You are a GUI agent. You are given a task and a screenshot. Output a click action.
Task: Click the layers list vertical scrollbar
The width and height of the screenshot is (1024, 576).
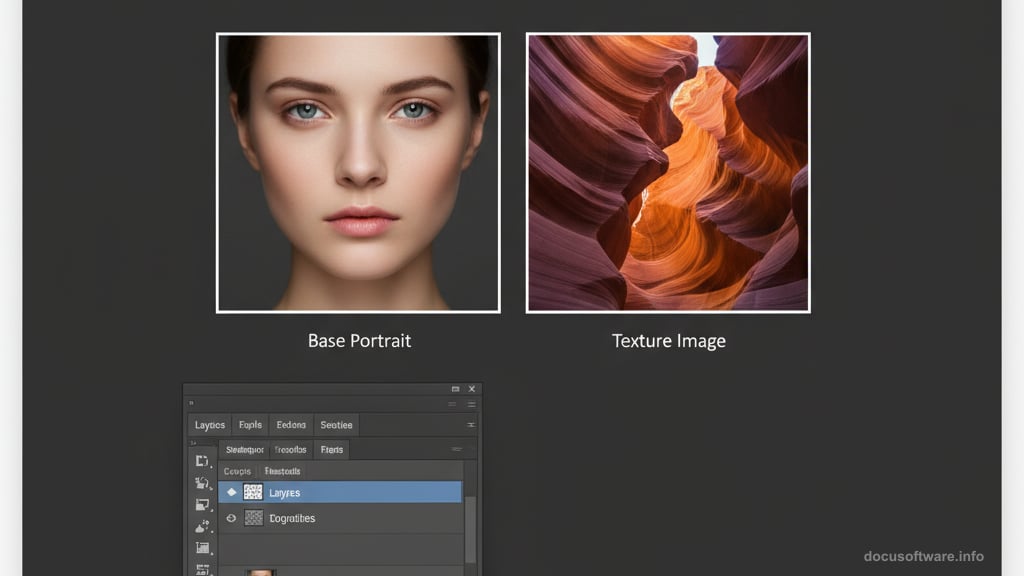(x=470, y=530)
